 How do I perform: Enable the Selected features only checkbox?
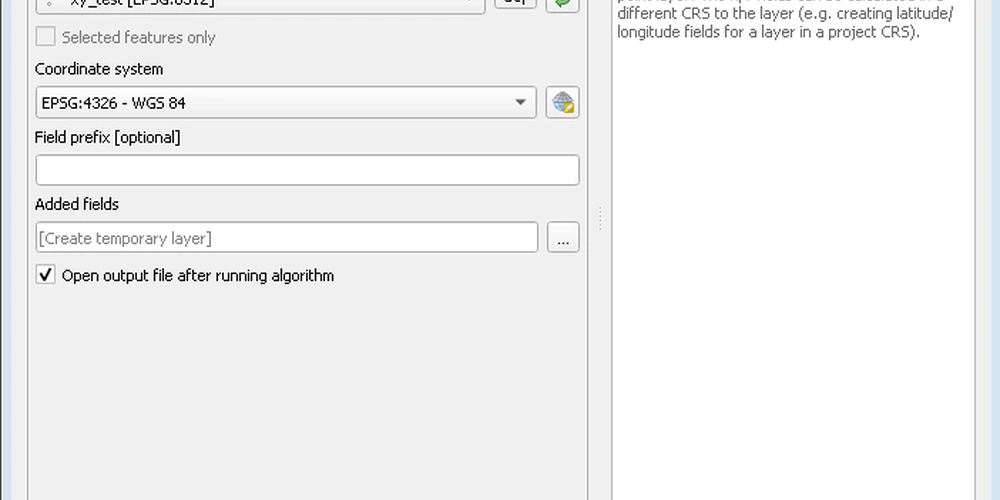(x=45, y=37)
